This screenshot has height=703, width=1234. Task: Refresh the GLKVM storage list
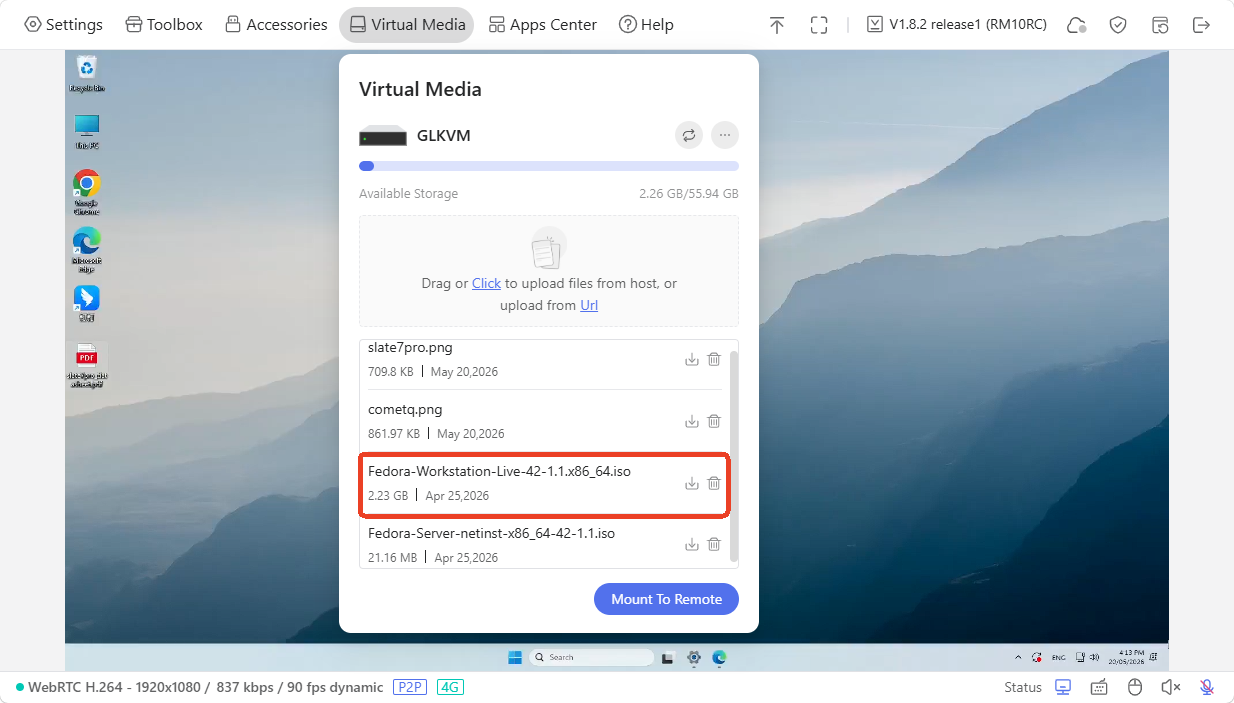(689, 135)
